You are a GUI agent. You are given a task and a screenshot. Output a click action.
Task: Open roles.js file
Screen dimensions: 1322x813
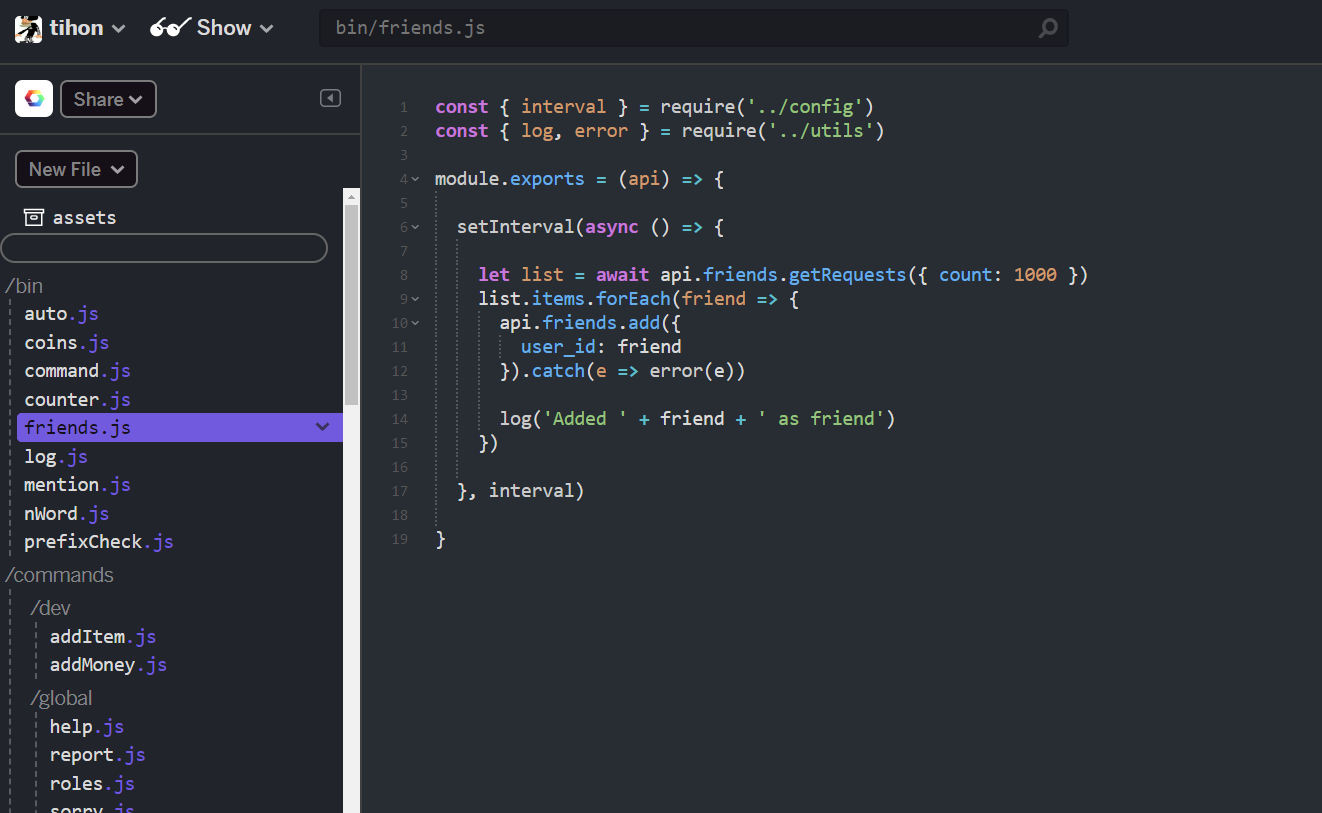point(92,783)
